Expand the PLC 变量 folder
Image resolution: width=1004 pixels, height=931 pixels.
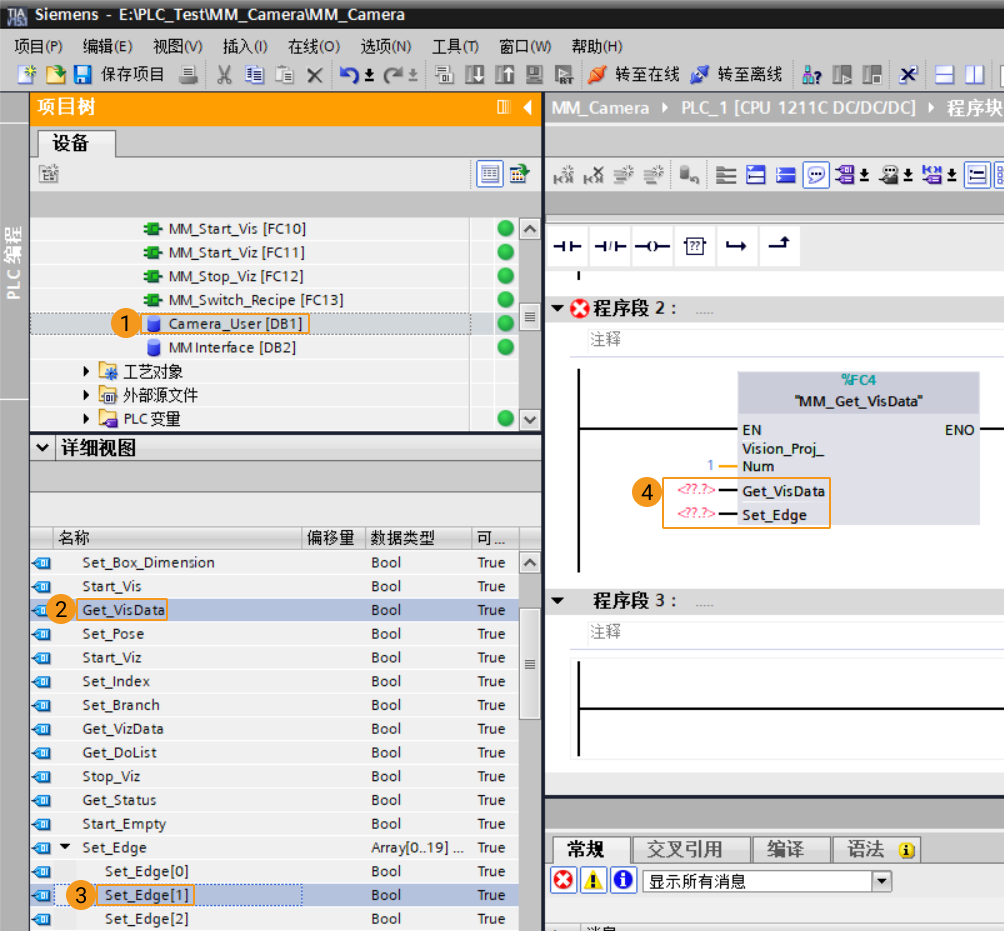[86, 419]
